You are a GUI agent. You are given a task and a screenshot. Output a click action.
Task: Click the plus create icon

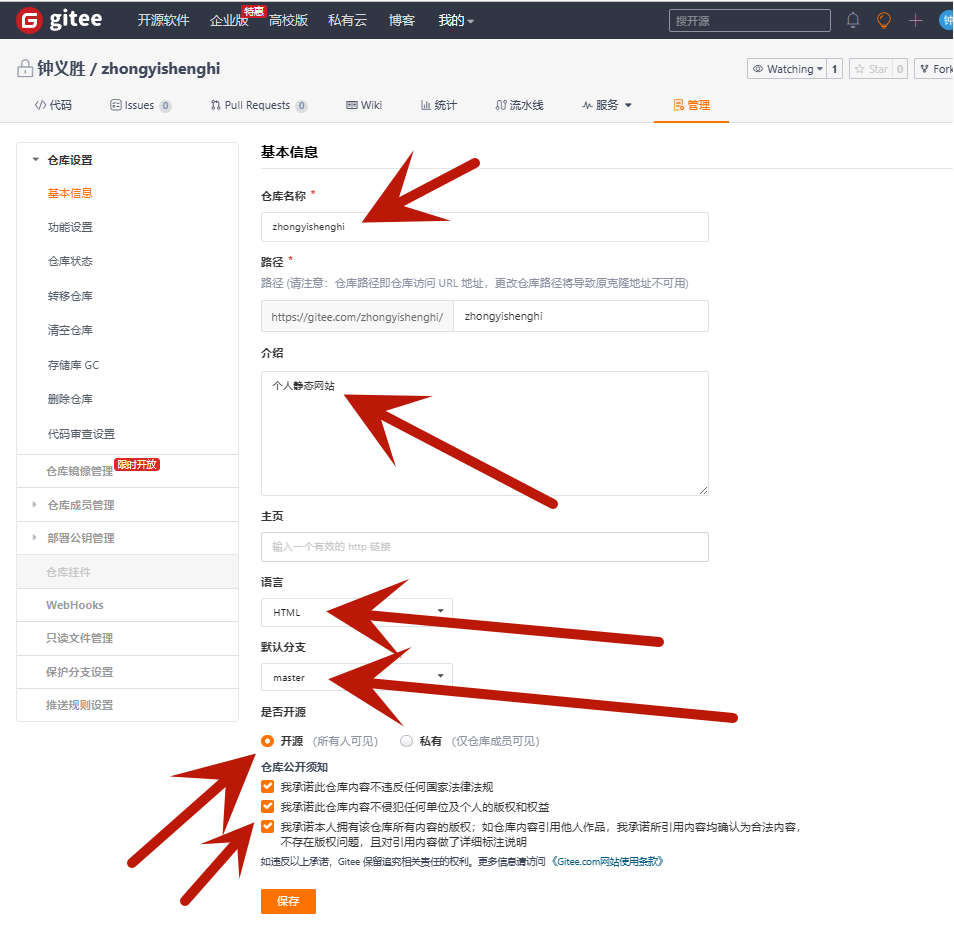916,20
